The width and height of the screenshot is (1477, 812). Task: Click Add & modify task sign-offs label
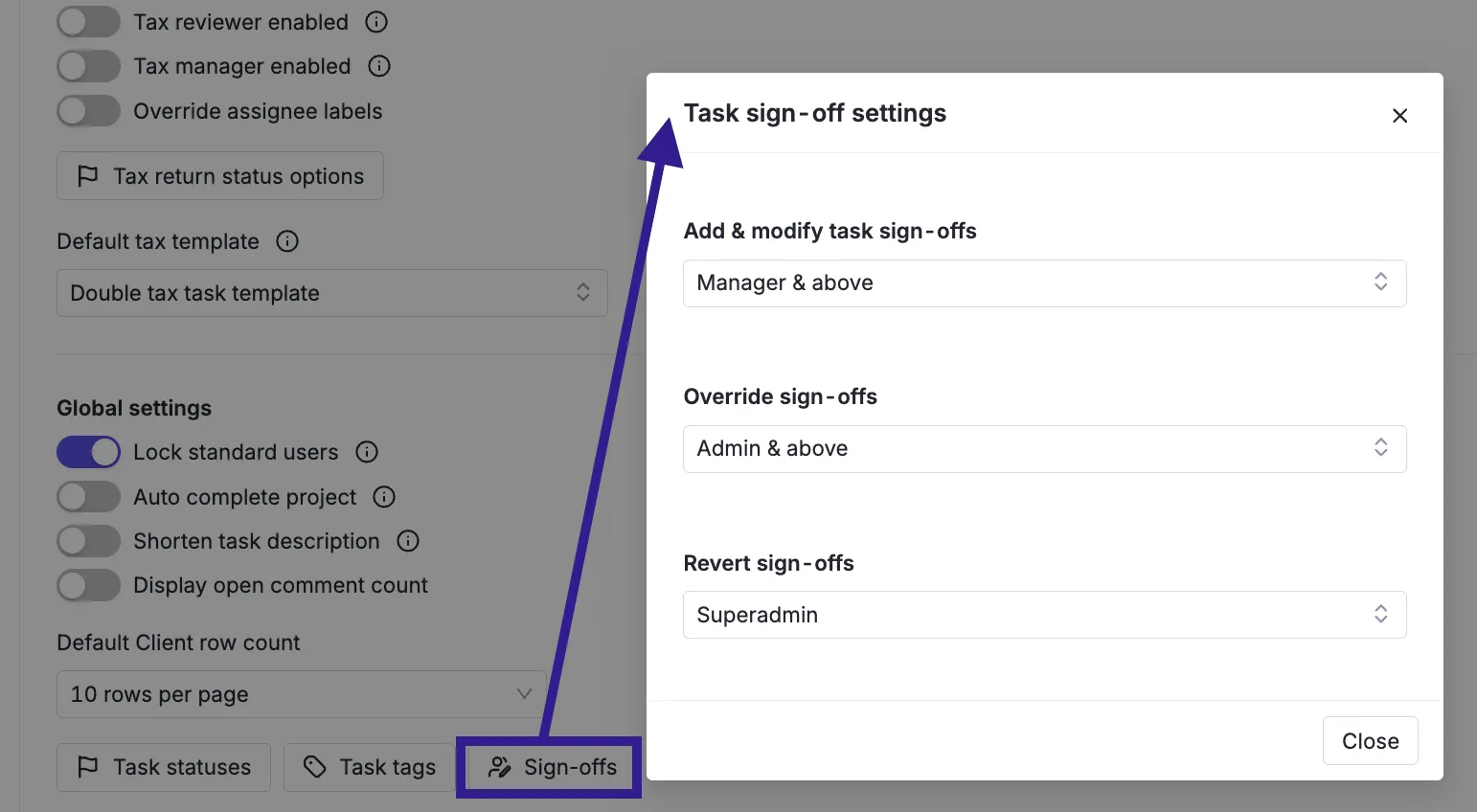[829, 231]
